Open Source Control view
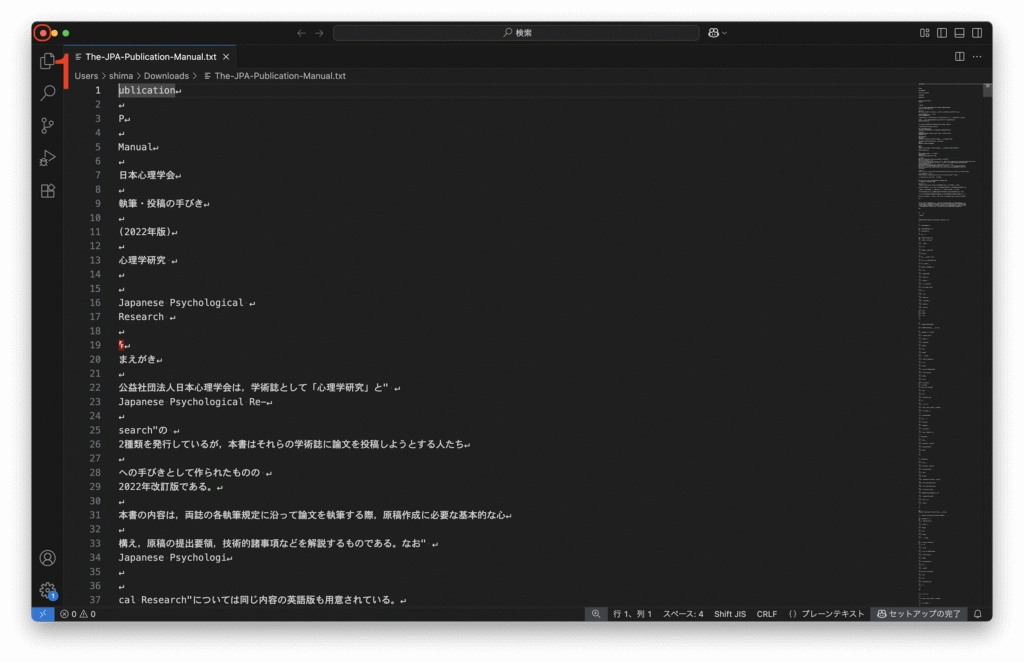1024x663 pixels. click(47, 125)
